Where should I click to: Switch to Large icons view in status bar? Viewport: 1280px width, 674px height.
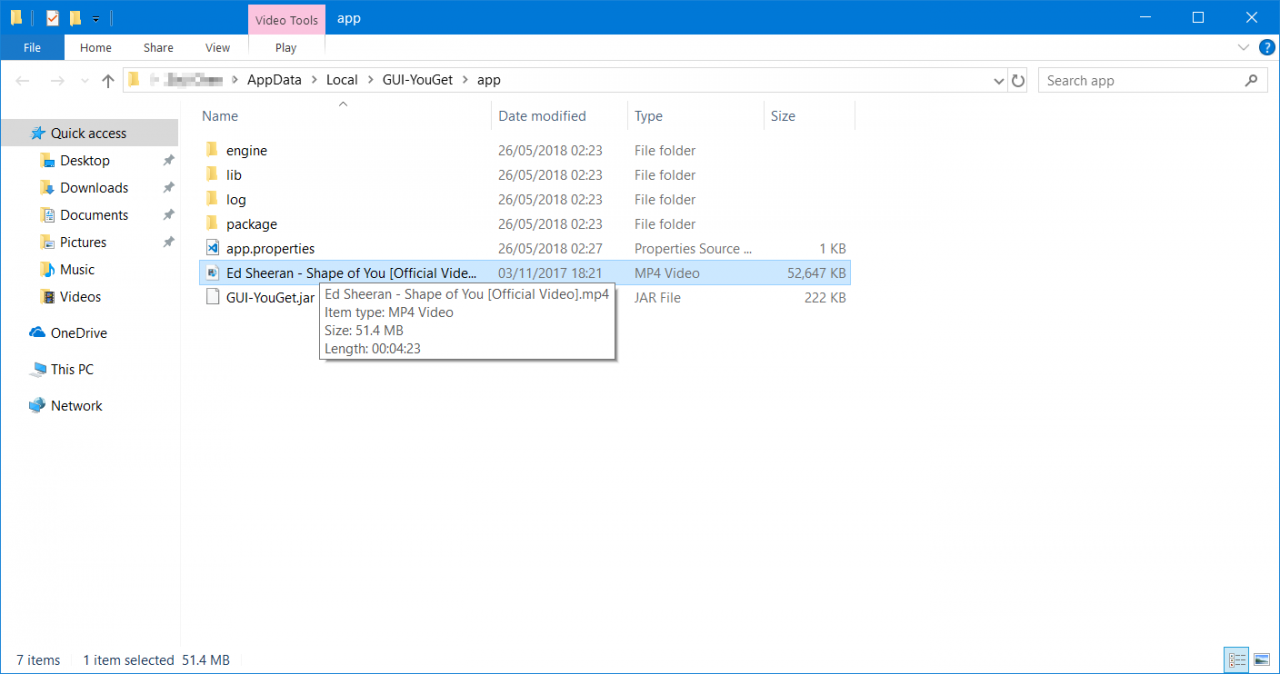(x=1261, y=660)
